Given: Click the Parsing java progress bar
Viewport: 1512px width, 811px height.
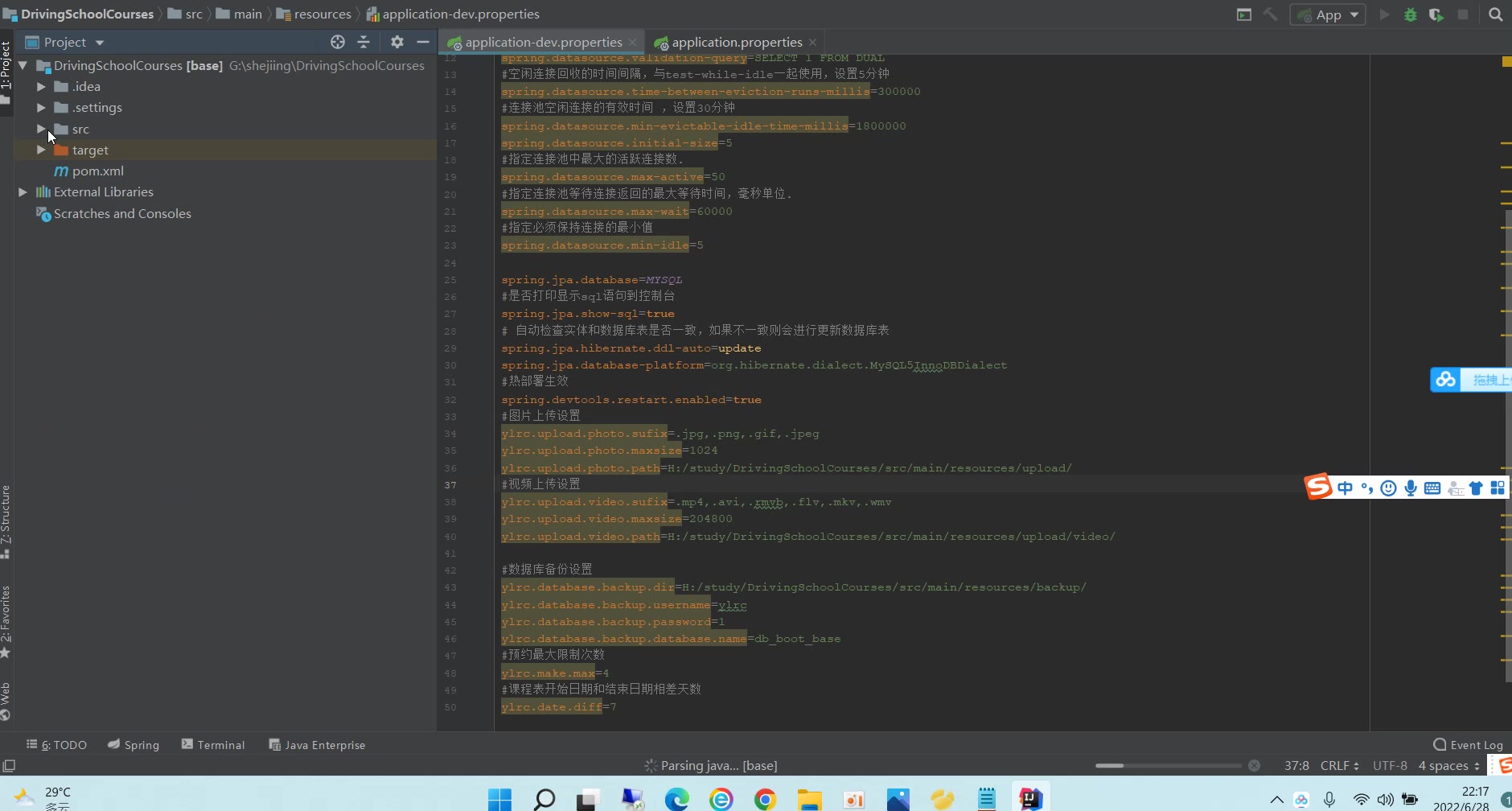Looking at the screenshot, I should pos(1168,765).
